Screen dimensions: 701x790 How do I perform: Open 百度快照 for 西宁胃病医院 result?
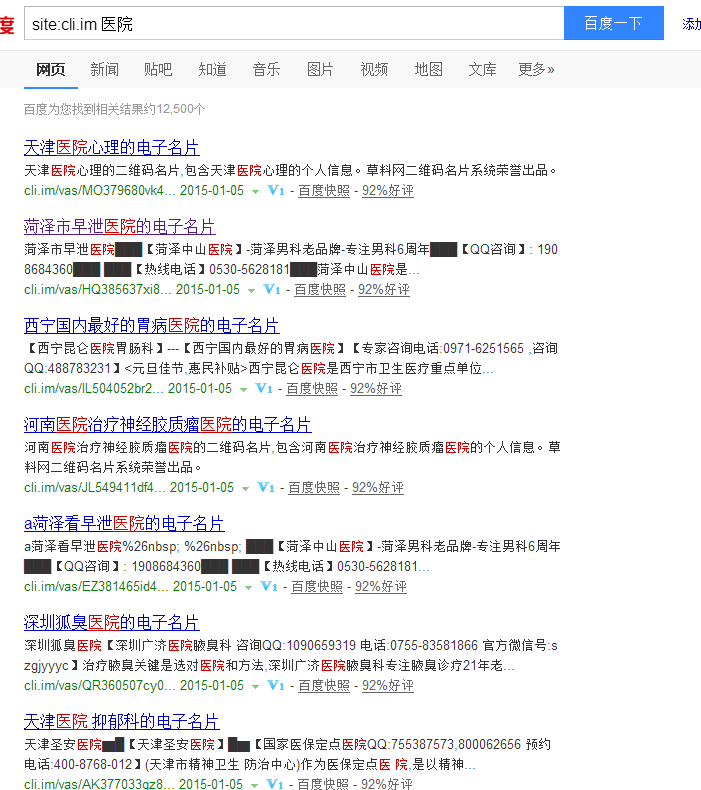pyautogui.click(x=312, y=388)
